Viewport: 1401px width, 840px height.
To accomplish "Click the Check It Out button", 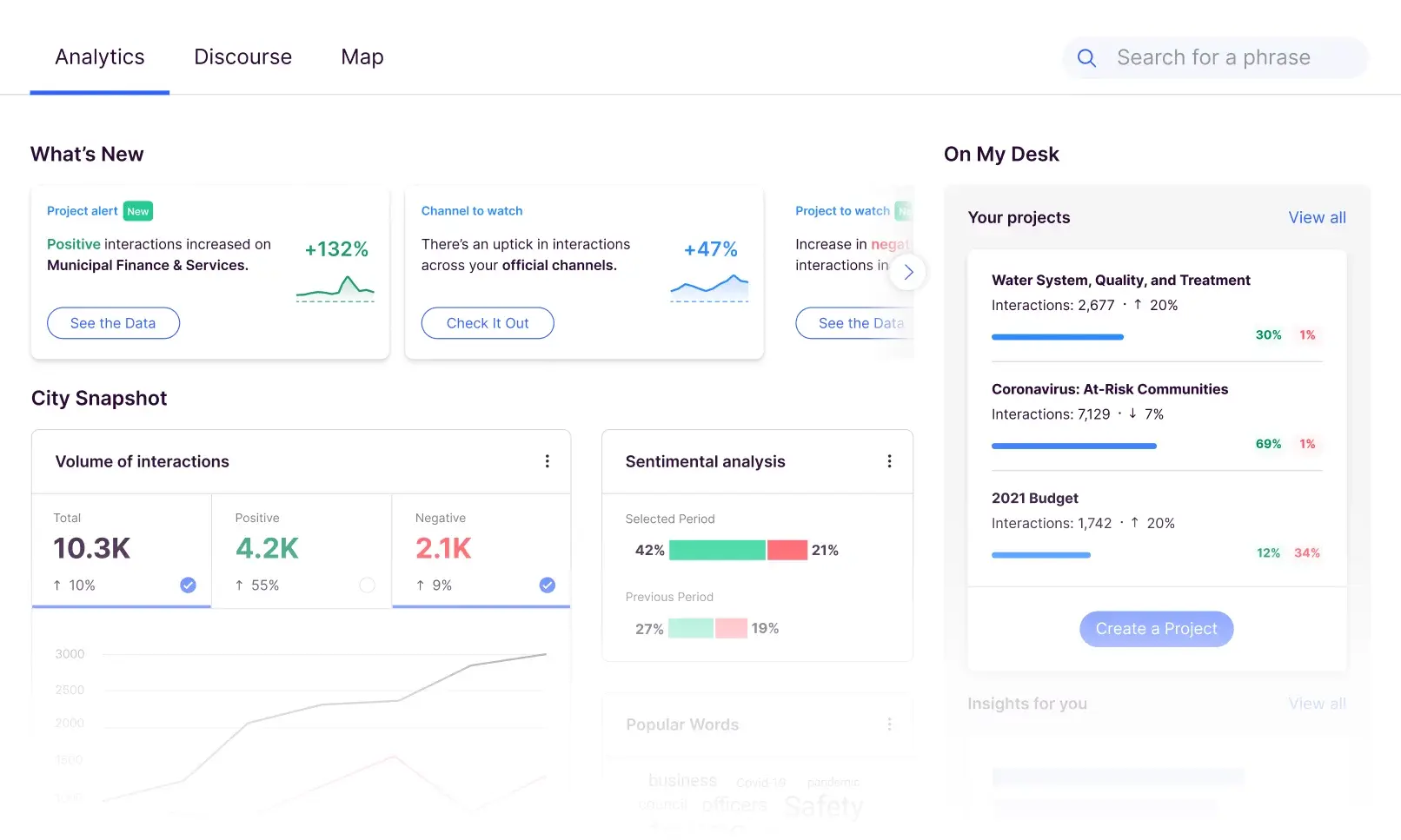I will coord(488,323).
